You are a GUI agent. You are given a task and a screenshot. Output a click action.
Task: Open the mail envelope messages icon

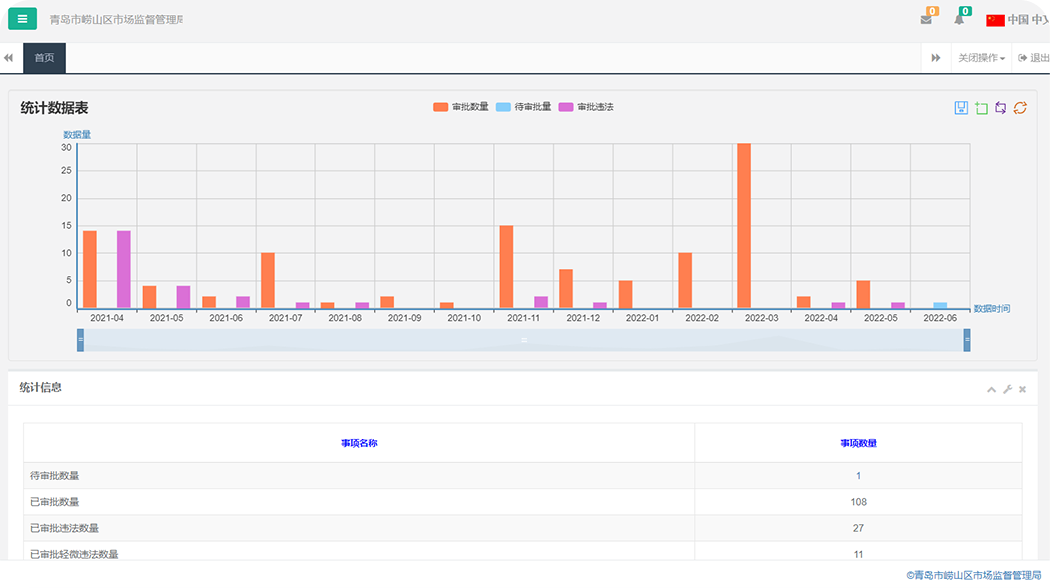coord(926,20)
